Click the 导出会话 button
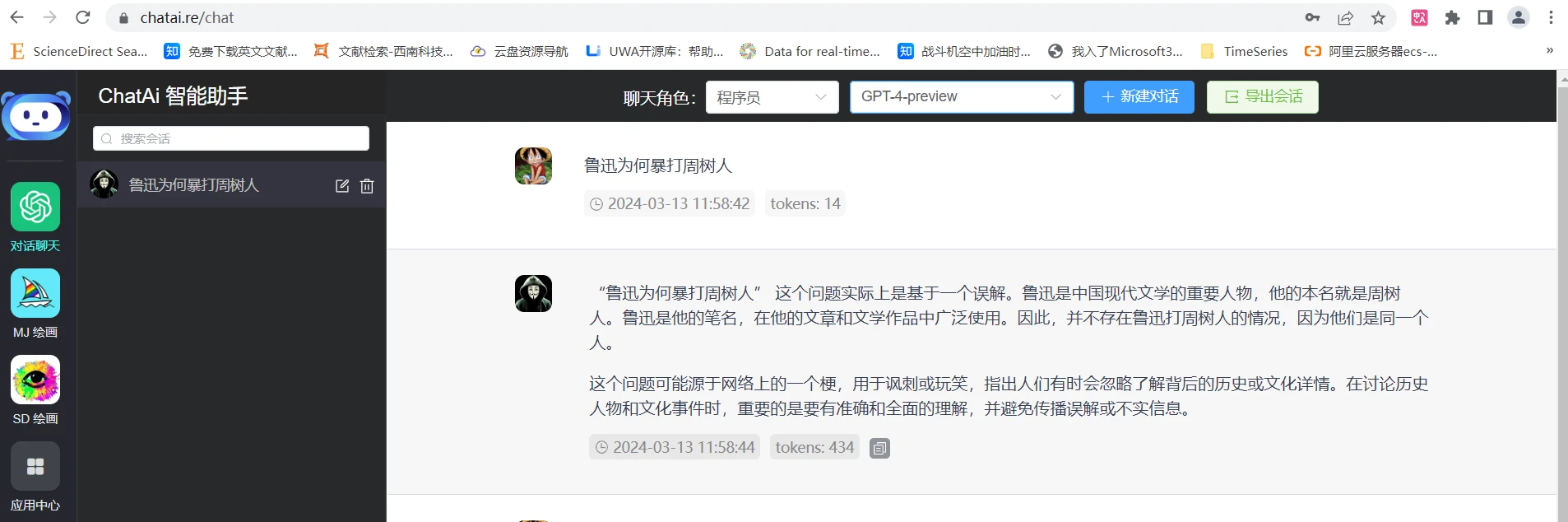This screenshot has width=1568, height=522. click(1262, 97)
